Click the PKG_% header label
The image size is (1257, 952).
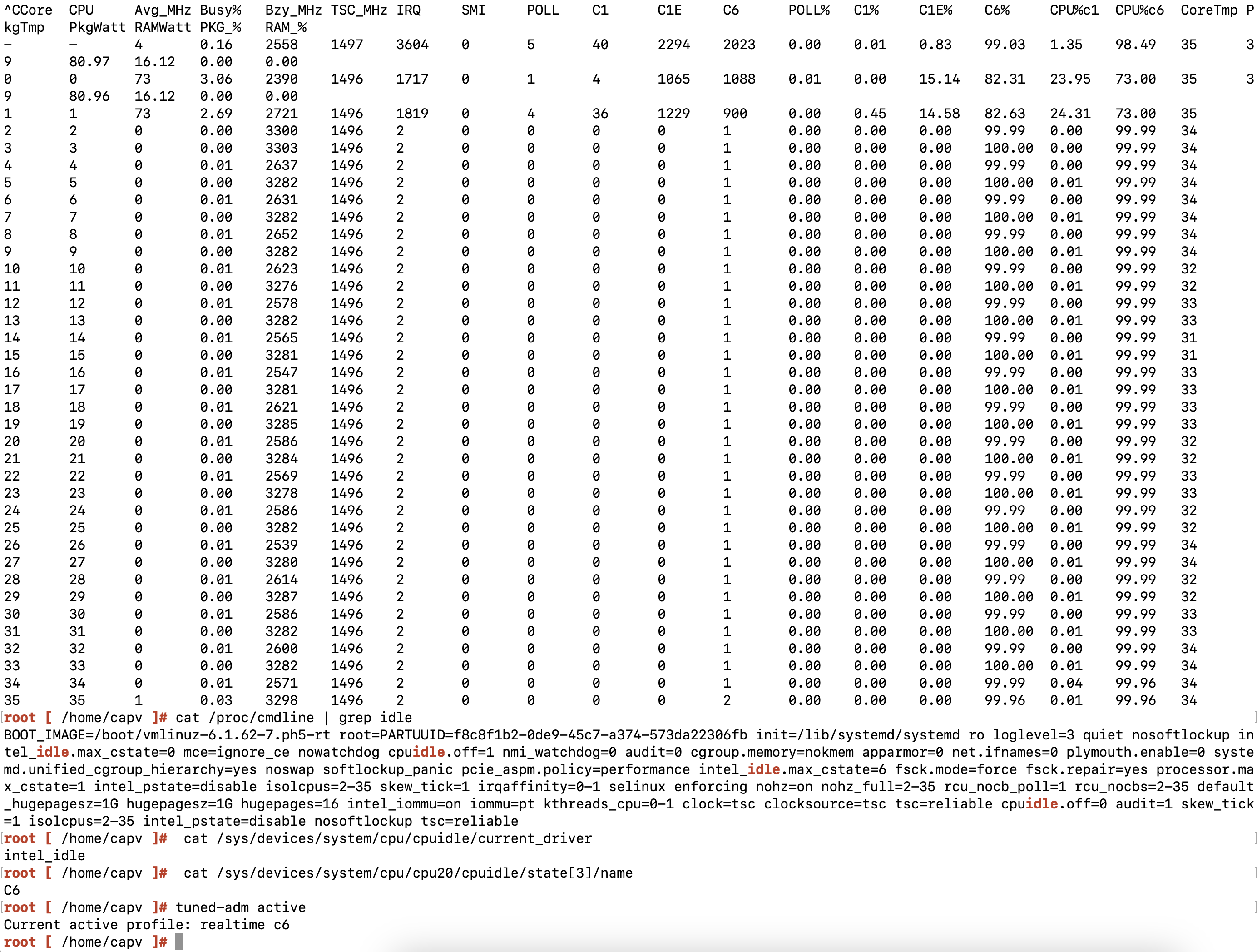click(220, 27)
